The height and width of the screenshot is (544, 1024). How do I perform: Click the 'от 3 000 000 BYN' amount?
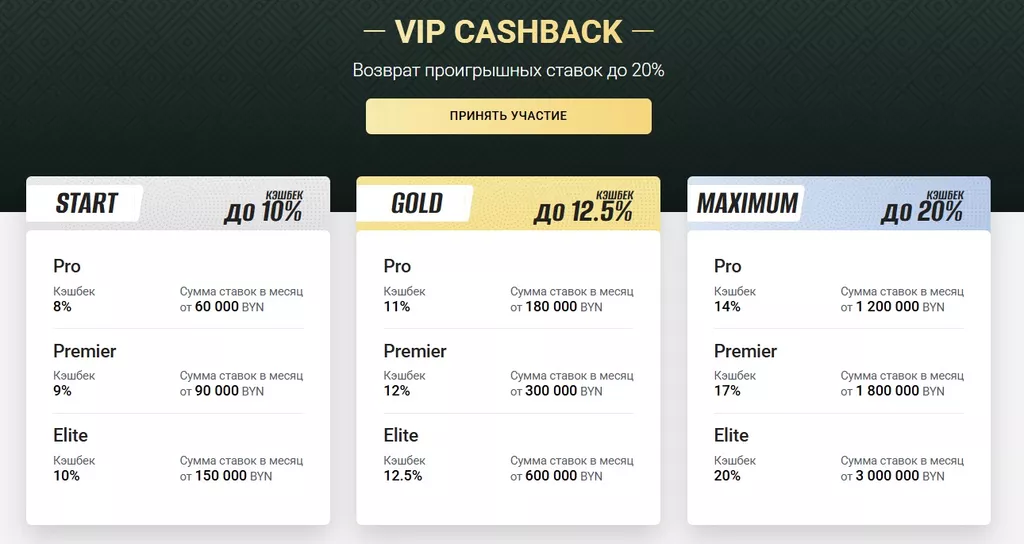pos(892,476)
